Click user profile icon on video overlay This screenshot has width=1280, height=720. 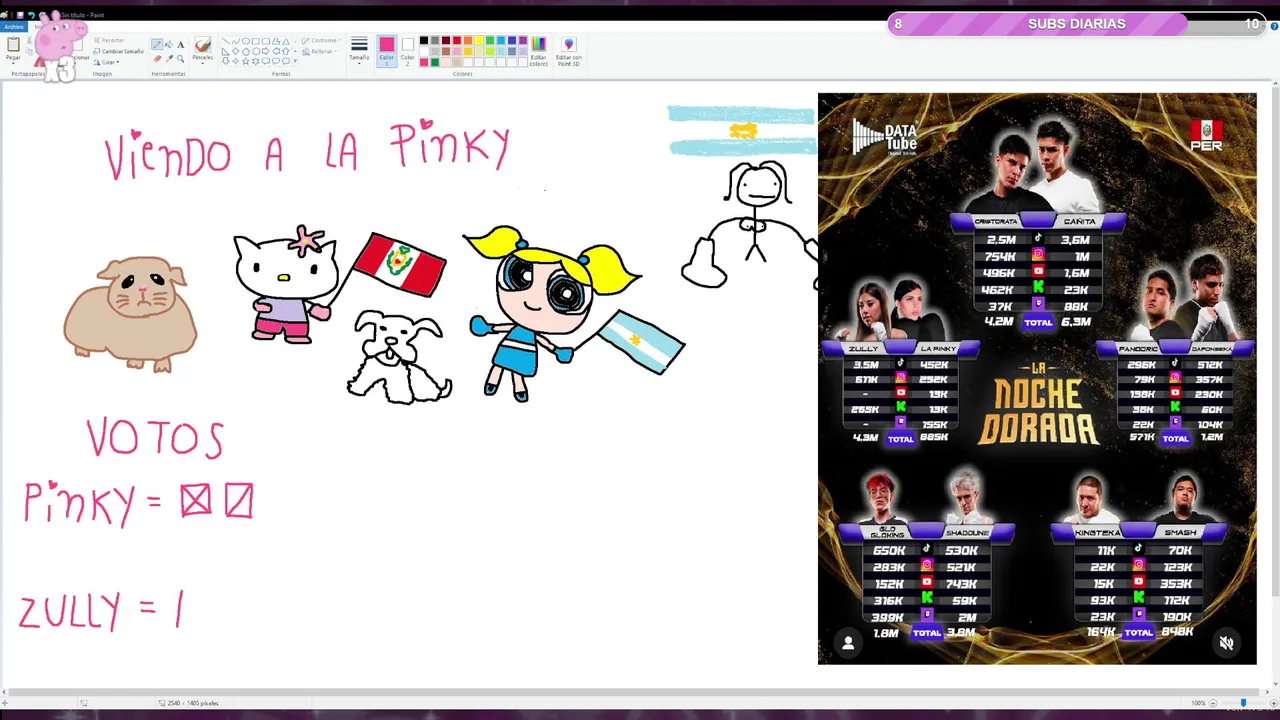pyautogui.click(x=848, y=643)
